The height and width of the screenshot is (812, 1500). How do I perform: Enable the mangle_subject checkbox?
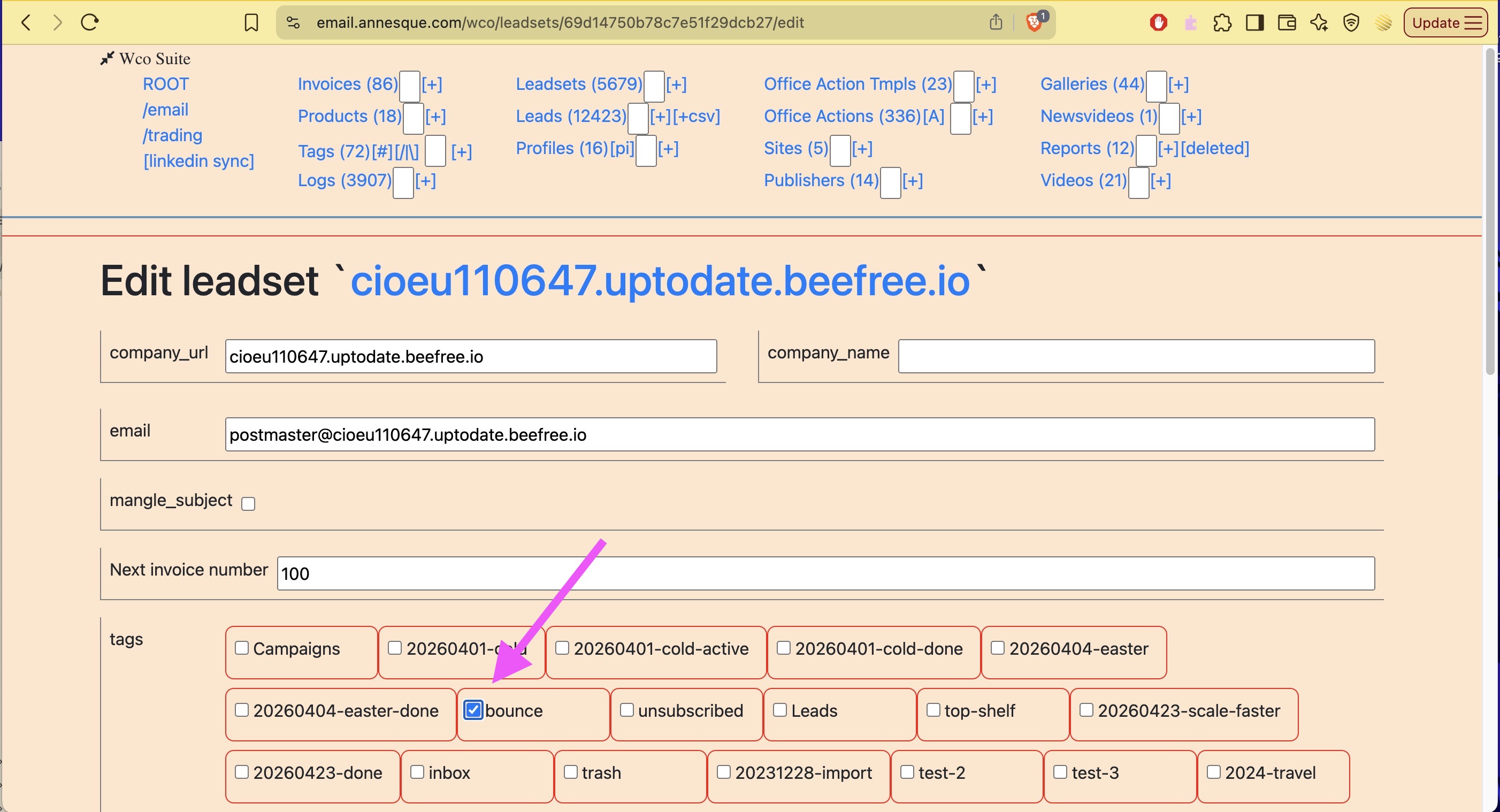click(x=248, y=503)
